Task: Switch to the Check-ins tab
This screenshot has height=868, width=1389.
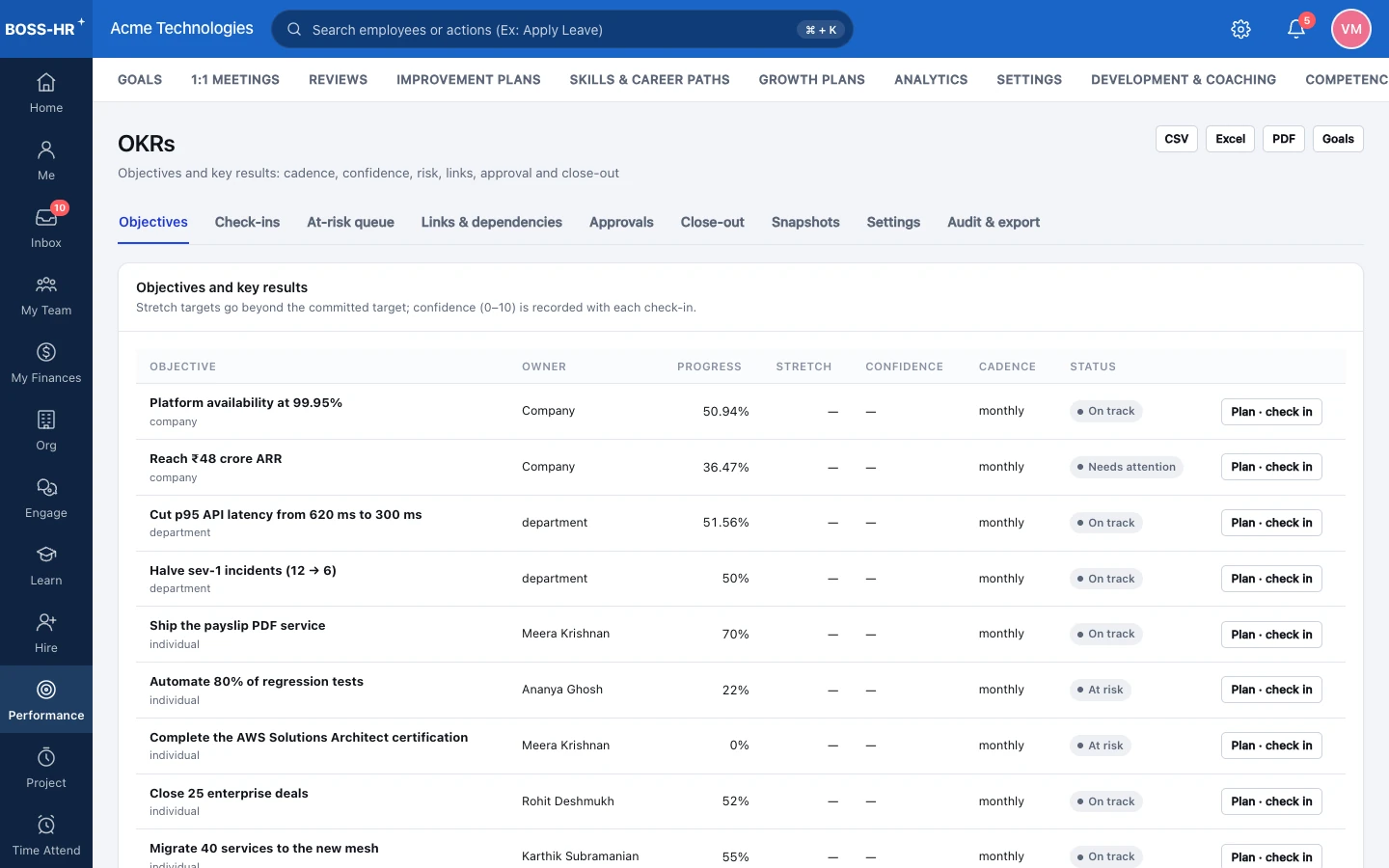Action: coord(247,222)
